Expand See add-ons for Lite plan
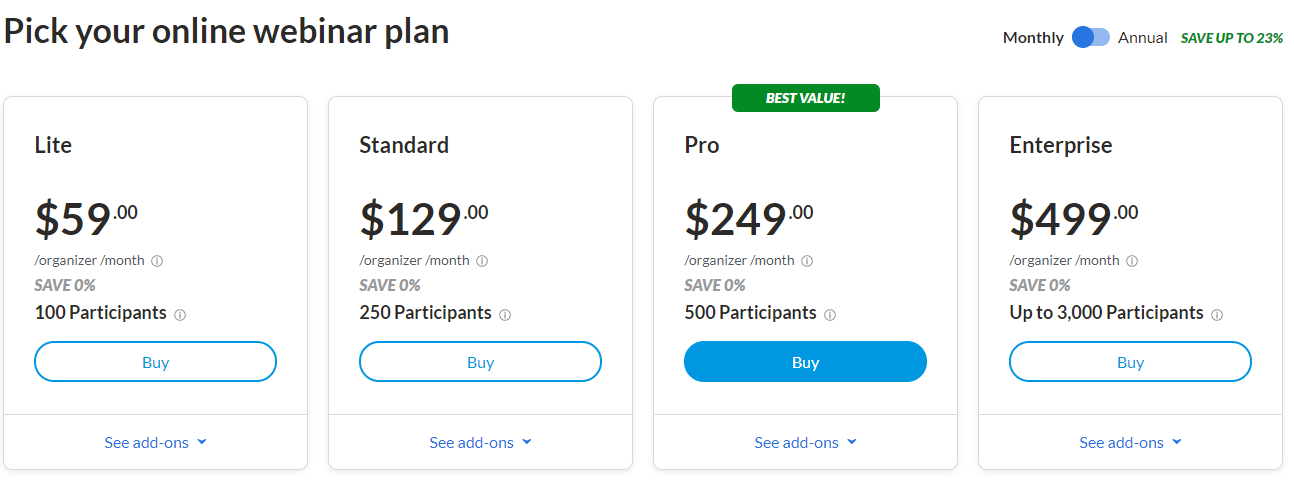Screen dimensions: 1294x486 tap(156, 442)
